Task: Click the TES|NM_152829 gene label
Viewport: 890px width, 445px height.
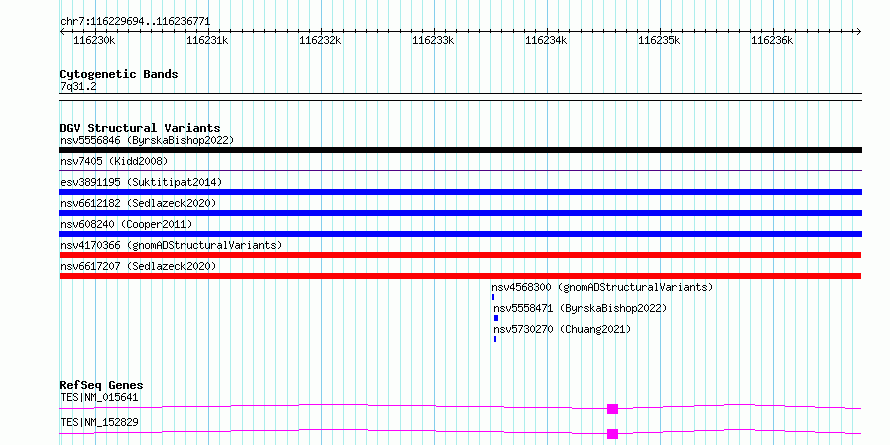Action: 99,422
